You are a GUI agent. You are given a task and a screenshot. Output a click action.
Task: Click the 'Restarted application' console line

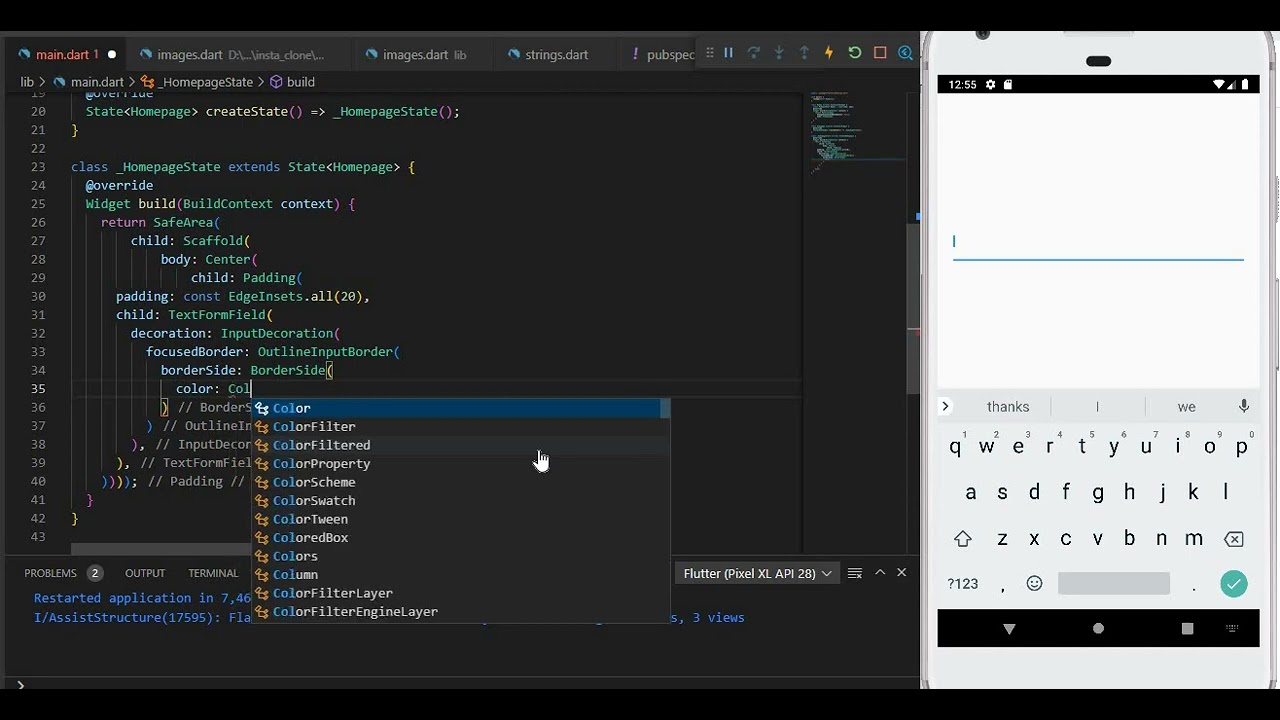pyautogui.click(x=142, y=598)
